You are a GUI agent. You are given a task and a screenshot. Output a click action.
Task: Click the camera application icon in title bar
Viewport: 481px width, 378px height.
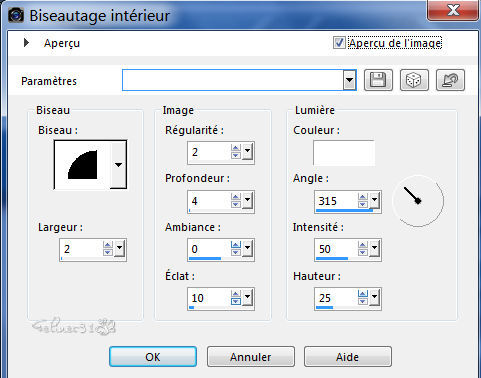point(16,15)
